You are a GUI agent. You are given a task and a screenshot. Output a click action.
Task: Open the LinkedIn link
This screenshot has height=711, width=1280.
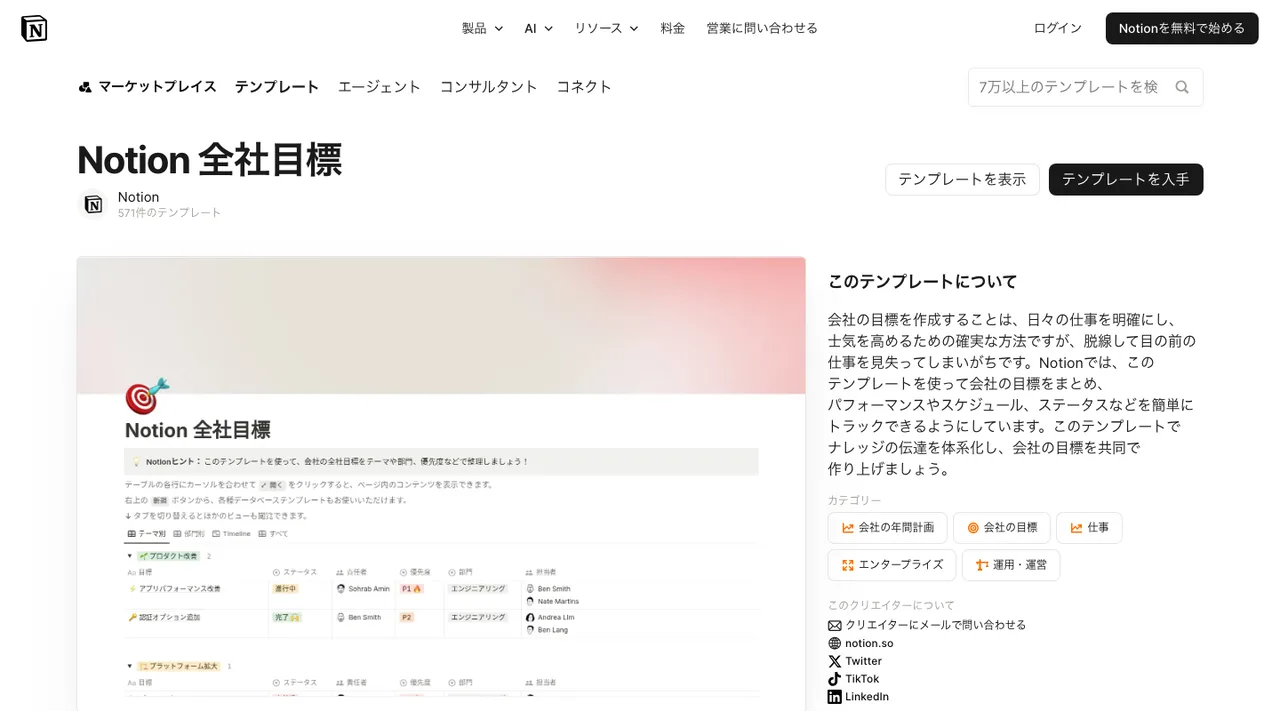pyautogui.click(x=867, y=697)
